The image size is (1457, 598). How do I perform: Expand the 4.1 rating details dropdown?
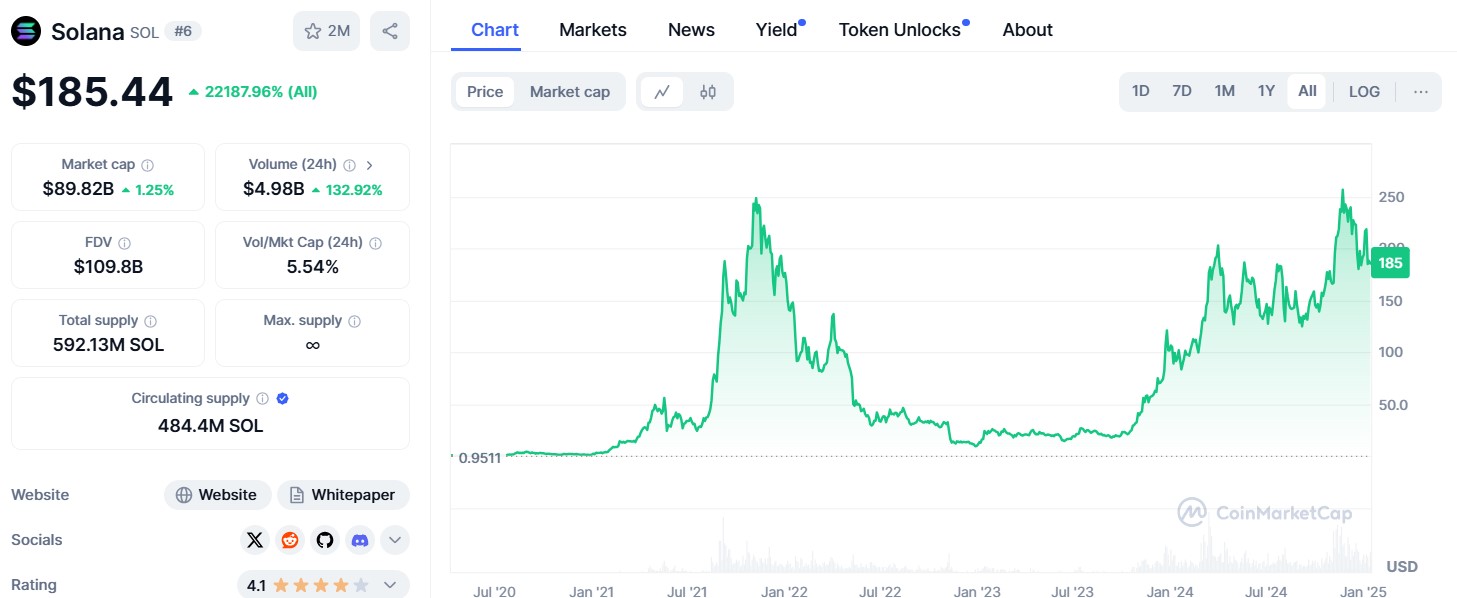(390, 585)
